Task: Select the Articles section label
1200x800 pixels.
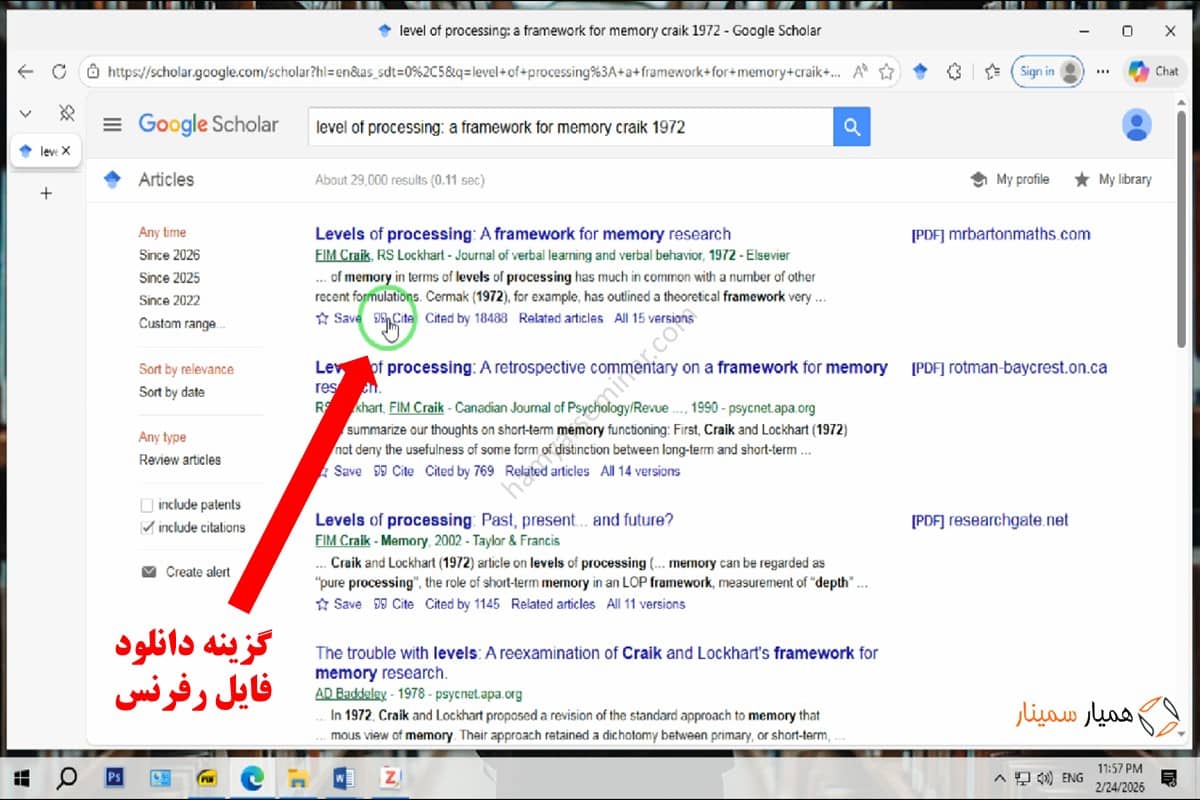Action: [x=166, y=179]
